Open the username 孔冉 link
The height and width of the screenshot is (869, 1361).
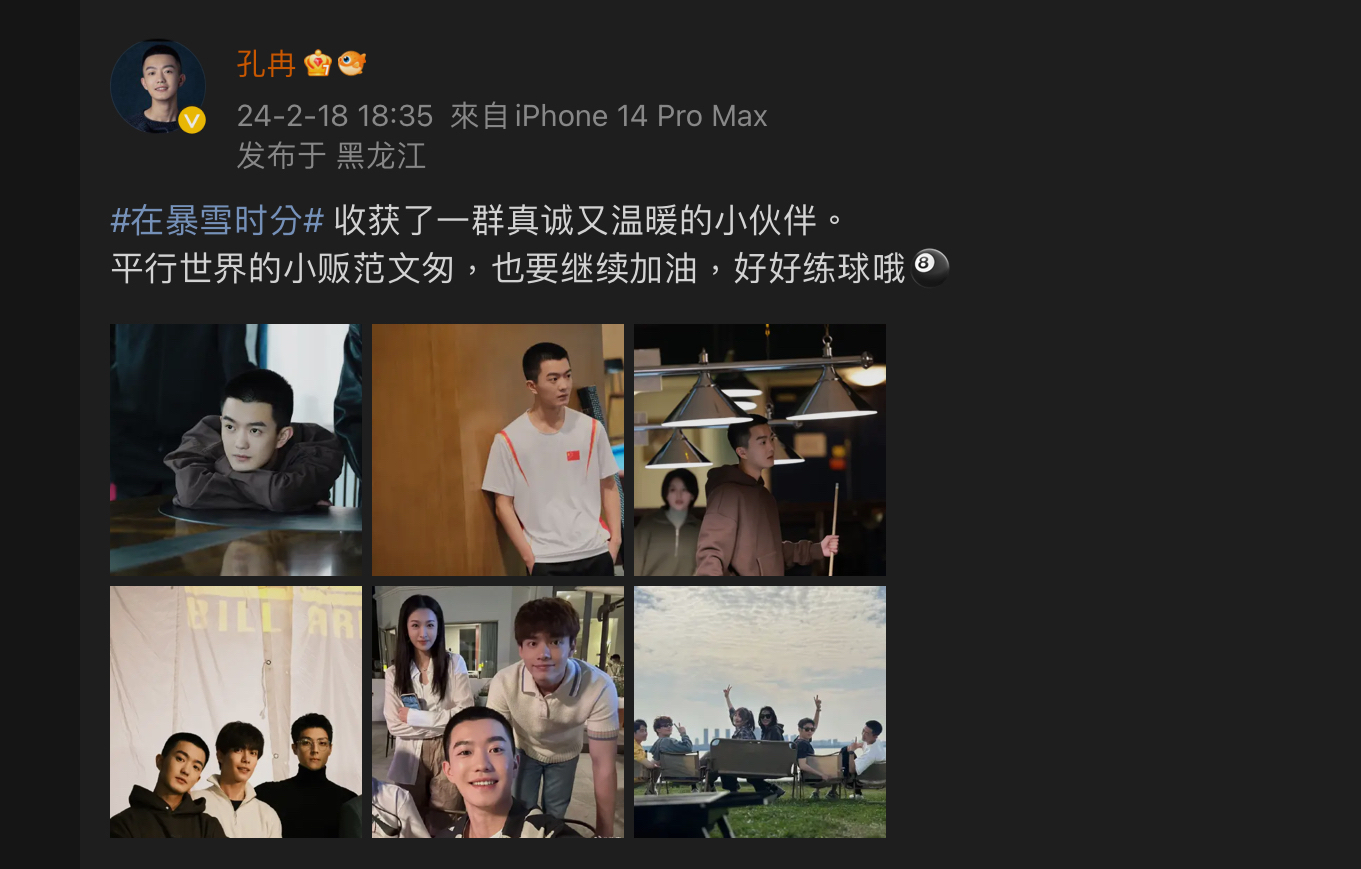(x=266, y=64)
